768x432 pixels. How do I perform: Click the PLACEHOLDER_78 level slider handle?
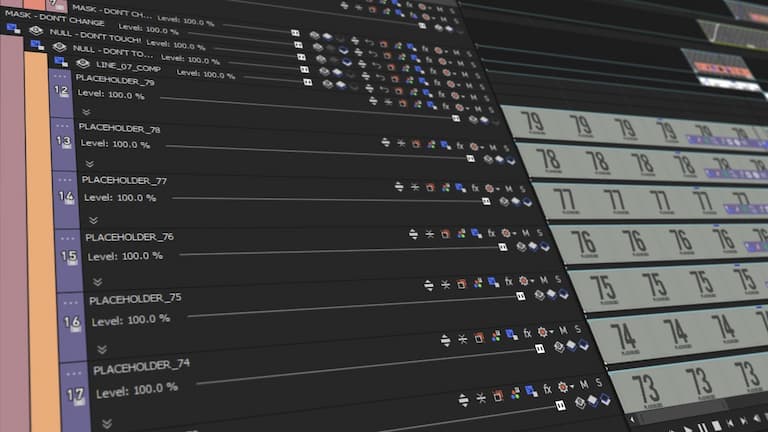tap(471, 159)
